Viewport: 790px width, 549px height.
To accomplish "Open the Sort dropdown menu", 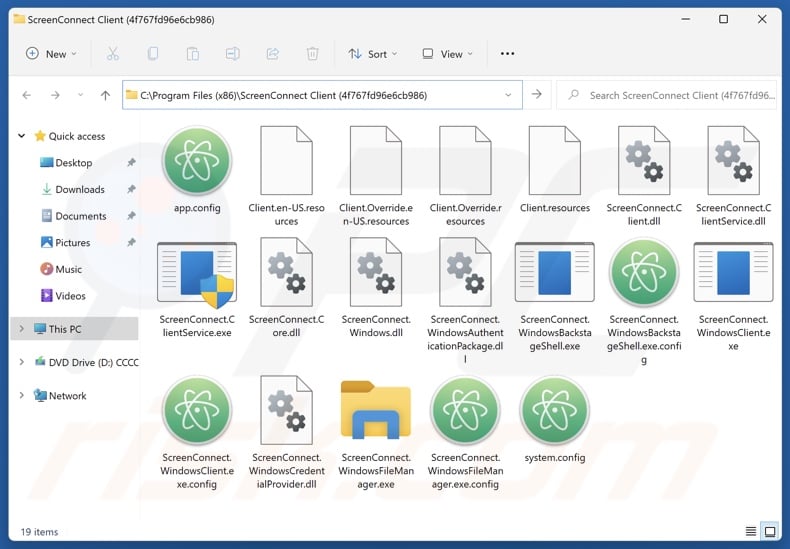I will [373, 54].
